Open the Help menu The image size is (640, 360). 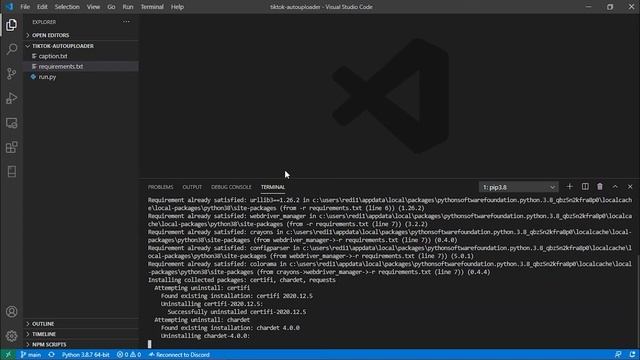tap(177, 7)
